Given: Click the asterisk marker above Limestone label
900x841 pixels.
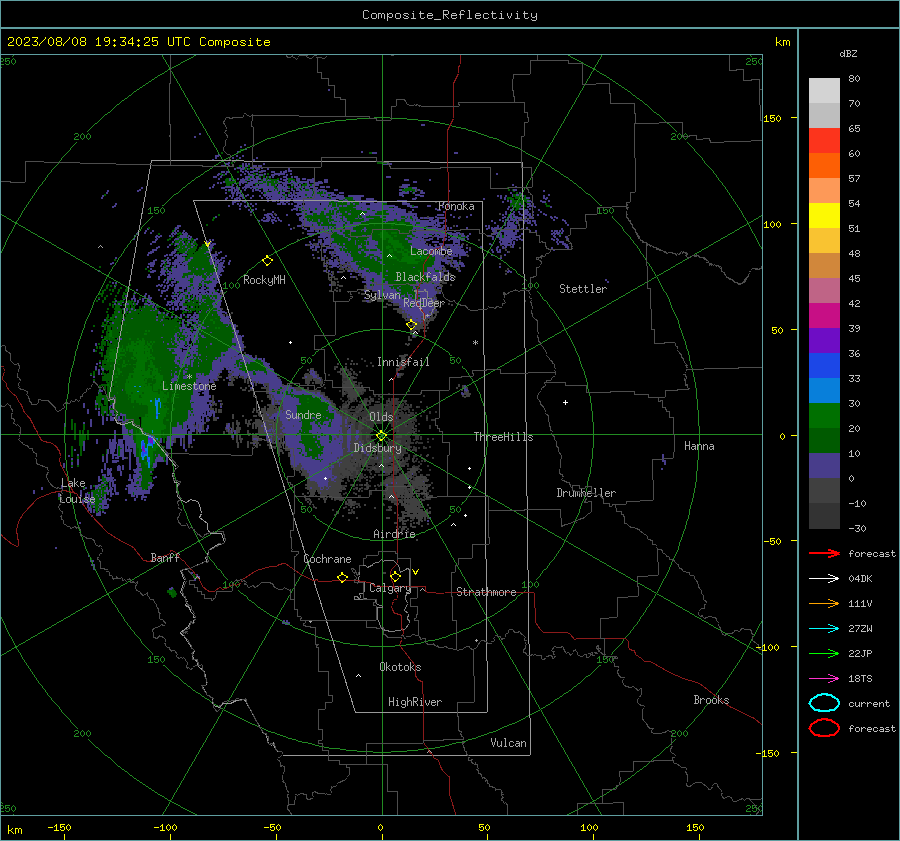Looking at the screenshot, I should 189,377.
